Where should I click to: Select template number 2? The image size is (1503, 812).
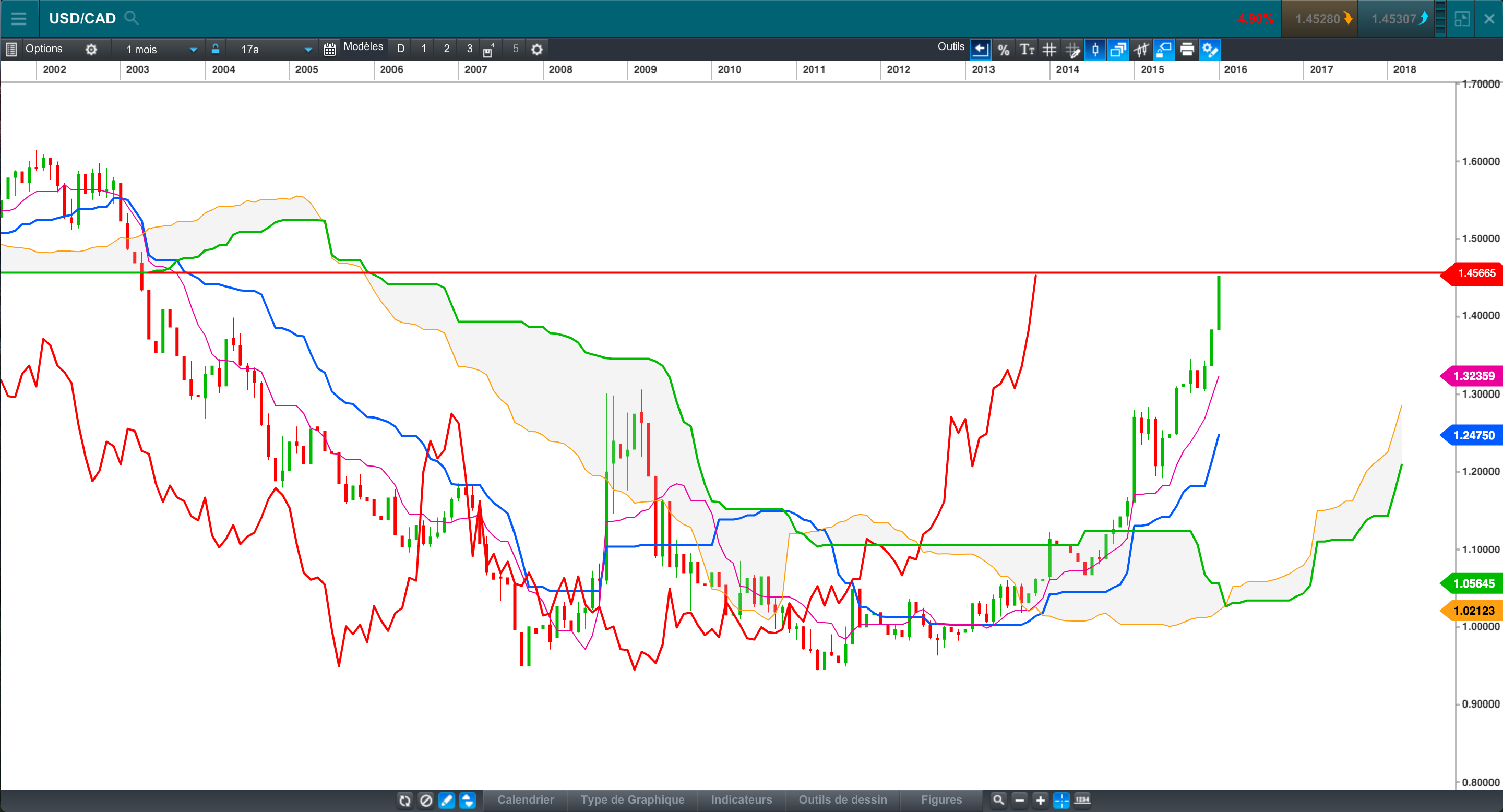tap(446, 49)
